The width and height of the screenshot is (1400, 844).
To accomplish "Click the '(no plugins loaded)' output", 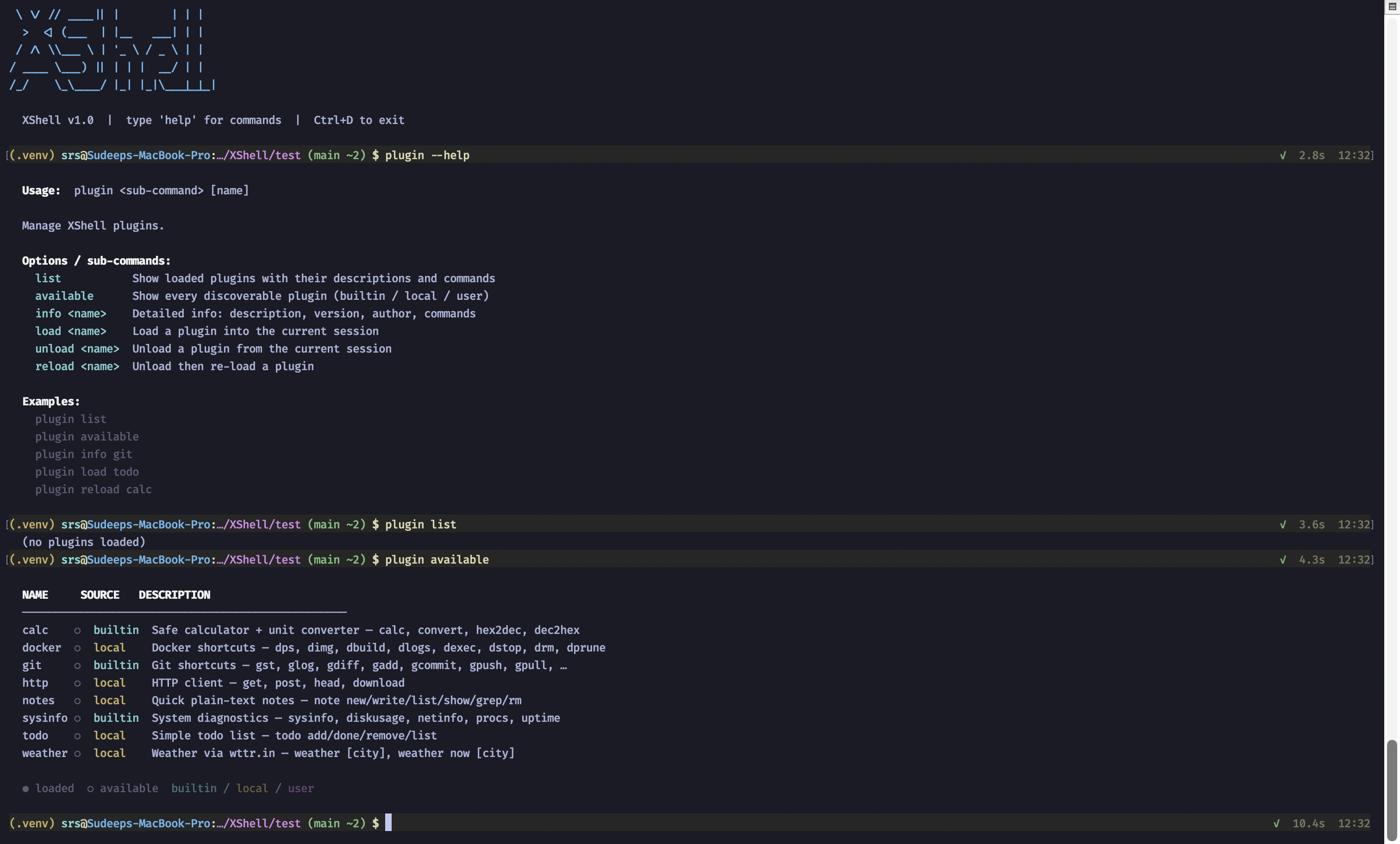I will tap(83, 542).
